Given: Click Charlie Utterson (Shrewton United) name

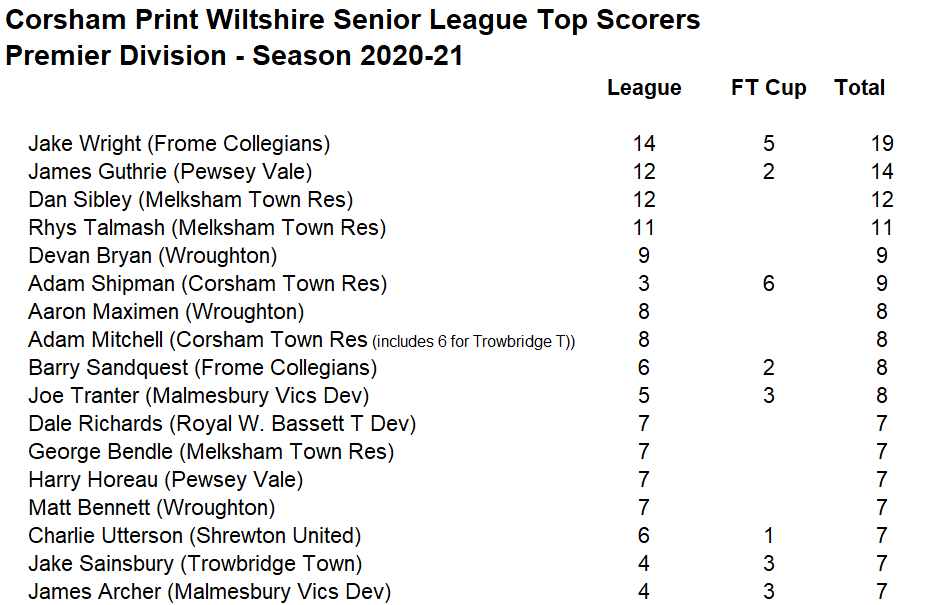Looking at the screenshot, I should [195, 536].
